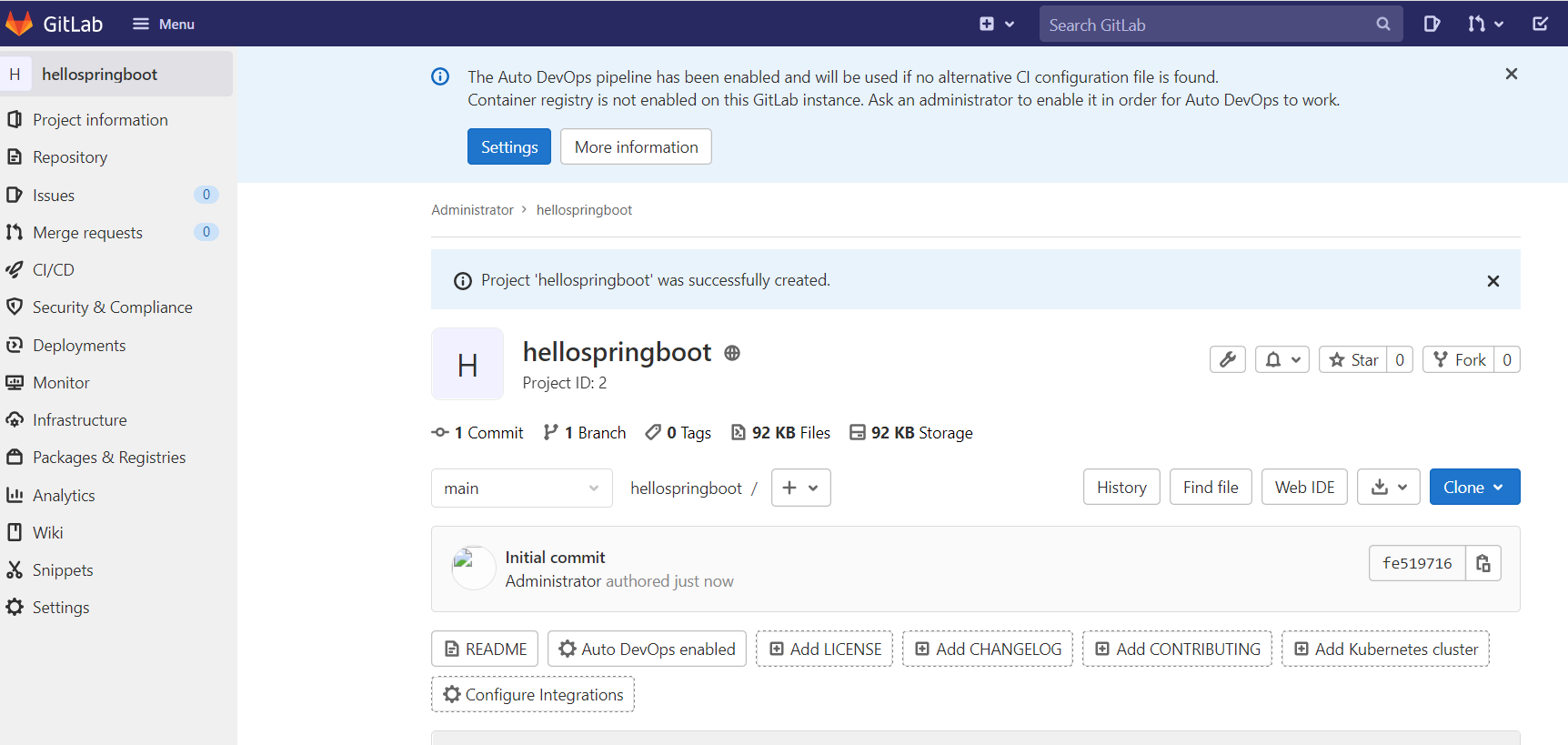Open the 92 KB Storage link

click(911, 433)
